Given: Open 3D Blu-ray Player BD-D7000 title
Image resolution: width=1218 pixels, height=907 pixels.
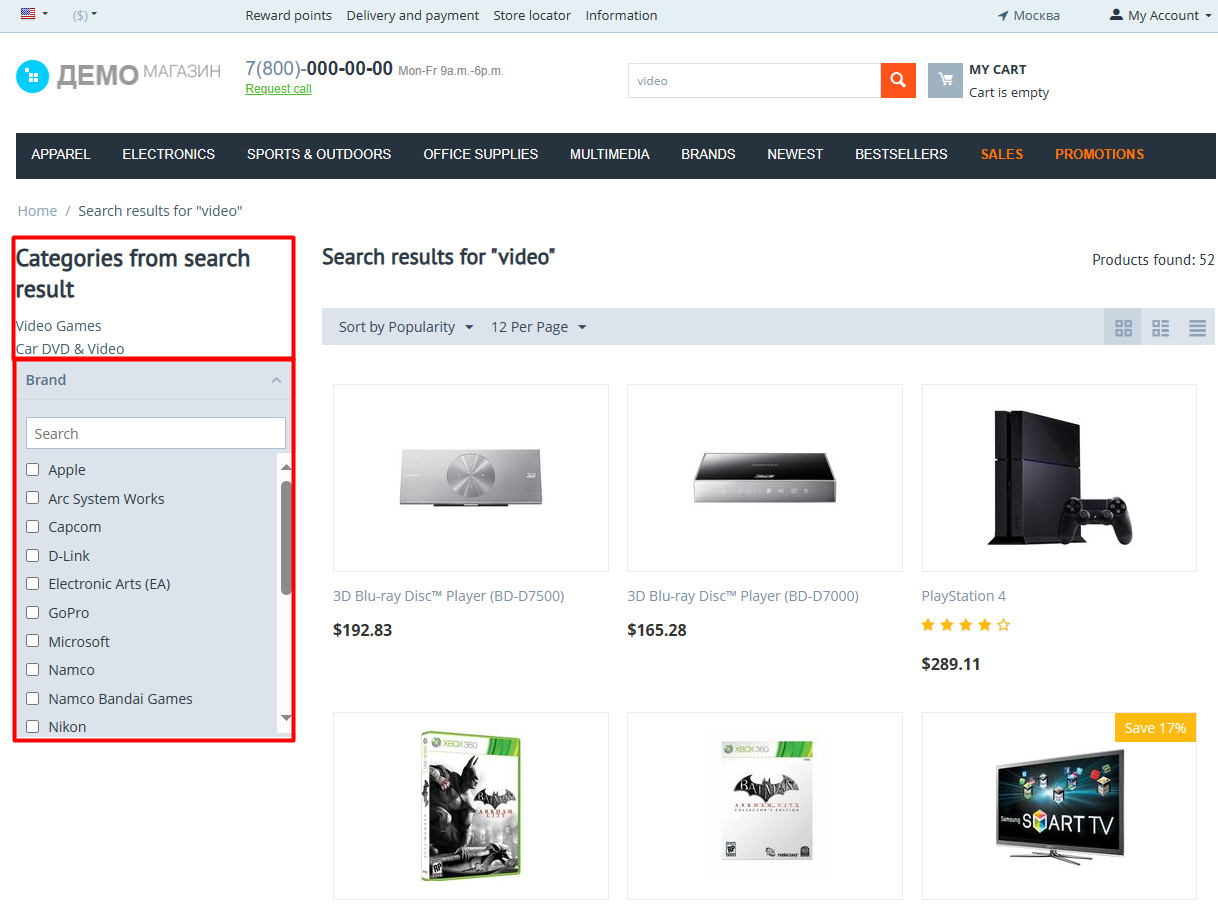Looking at the screenshot, I should click(743, 596).
